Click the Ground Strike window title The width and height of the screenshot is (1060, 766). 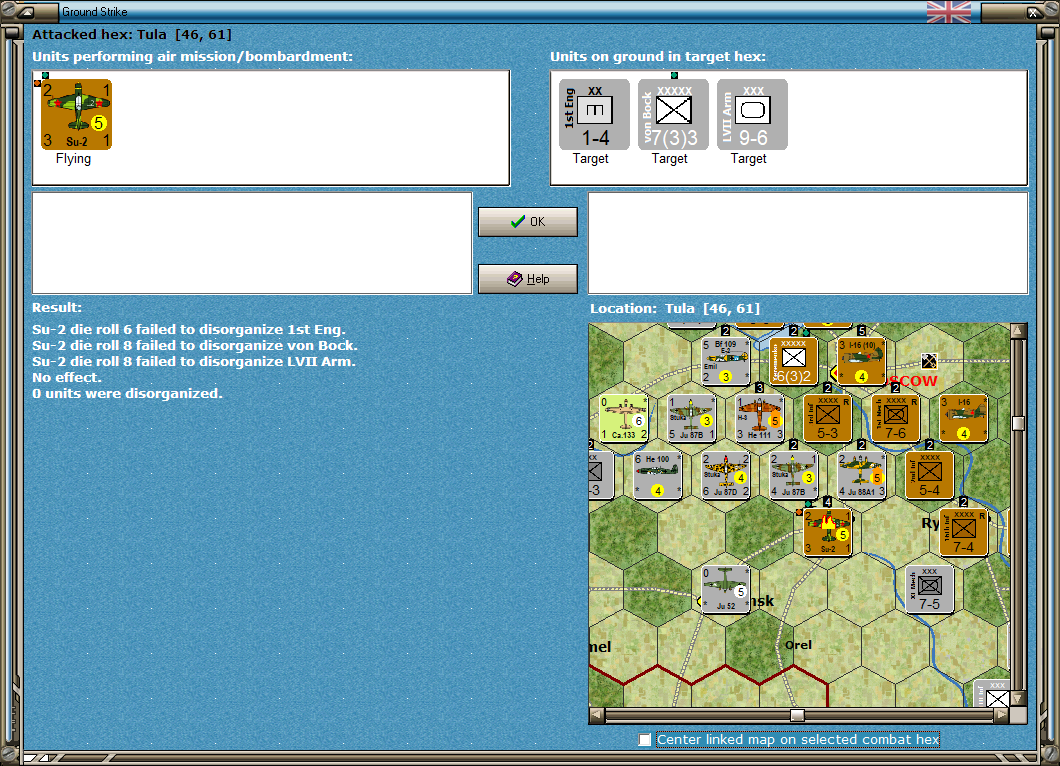pos(95,11)
